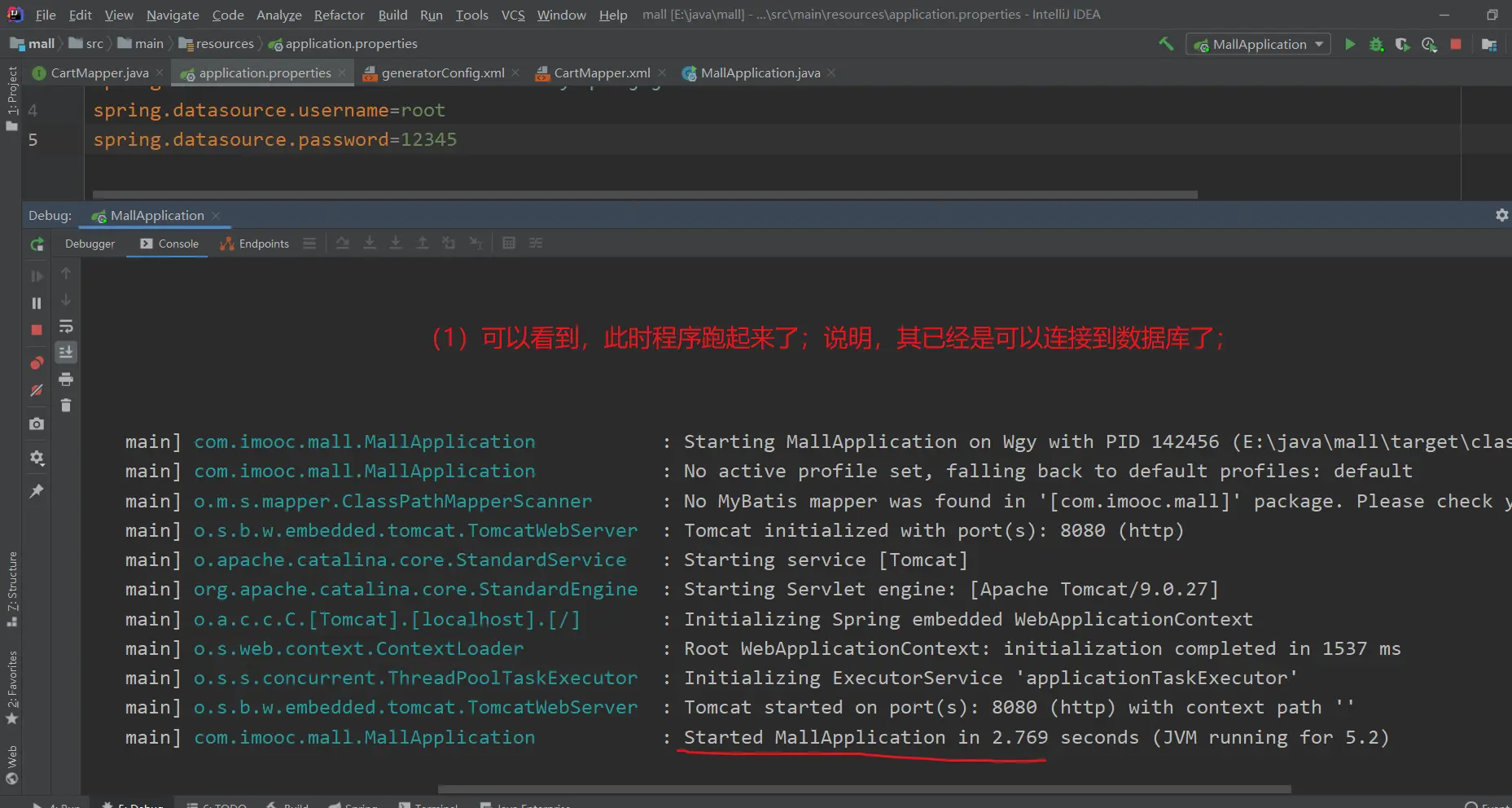Open Debug panel gear settings dropdown
Viewport: 1512px width, 808px height.
[x=1501, y=215]
